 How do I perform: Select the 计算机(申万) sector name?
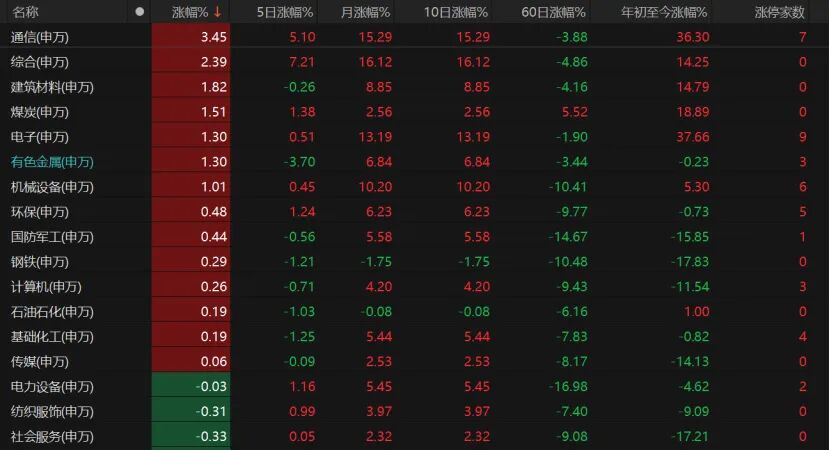[46, 287]
